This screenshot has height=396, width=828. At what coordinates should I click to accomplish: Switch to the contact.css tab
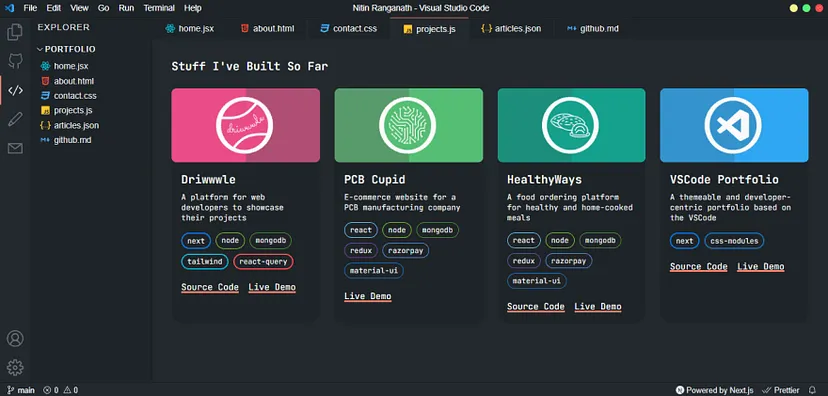click(x=349, y=29)
